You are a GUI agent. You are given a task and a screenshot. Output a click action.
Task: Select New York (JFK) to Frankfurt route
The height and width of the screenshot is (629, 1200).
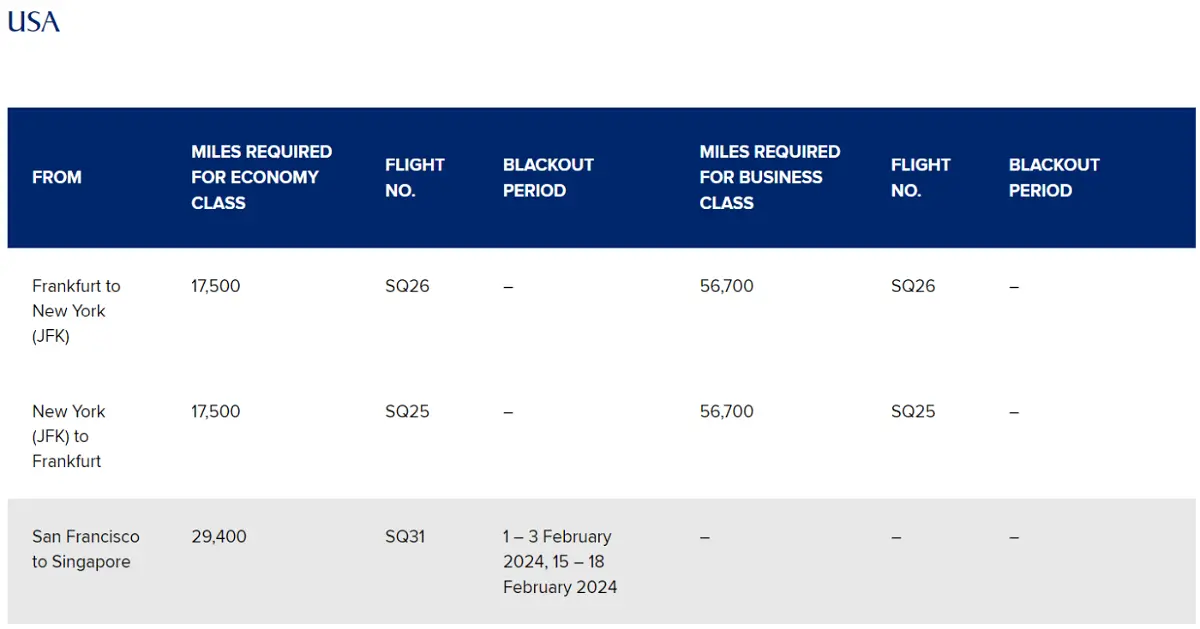coord(68,436)
